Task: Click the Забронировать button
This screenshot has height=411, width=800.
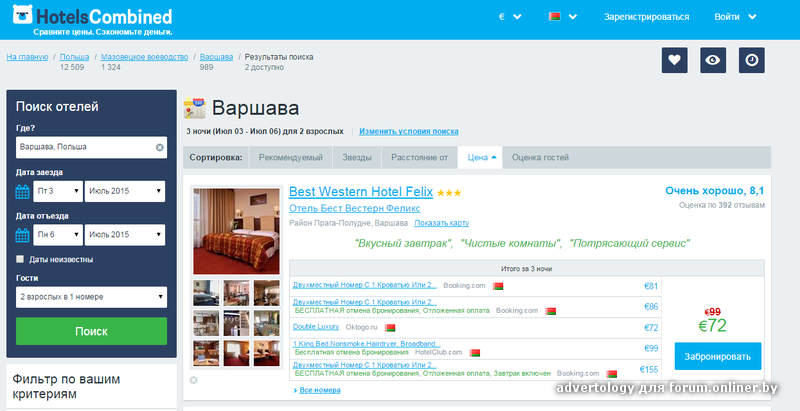Action: (x=718, y=356)
